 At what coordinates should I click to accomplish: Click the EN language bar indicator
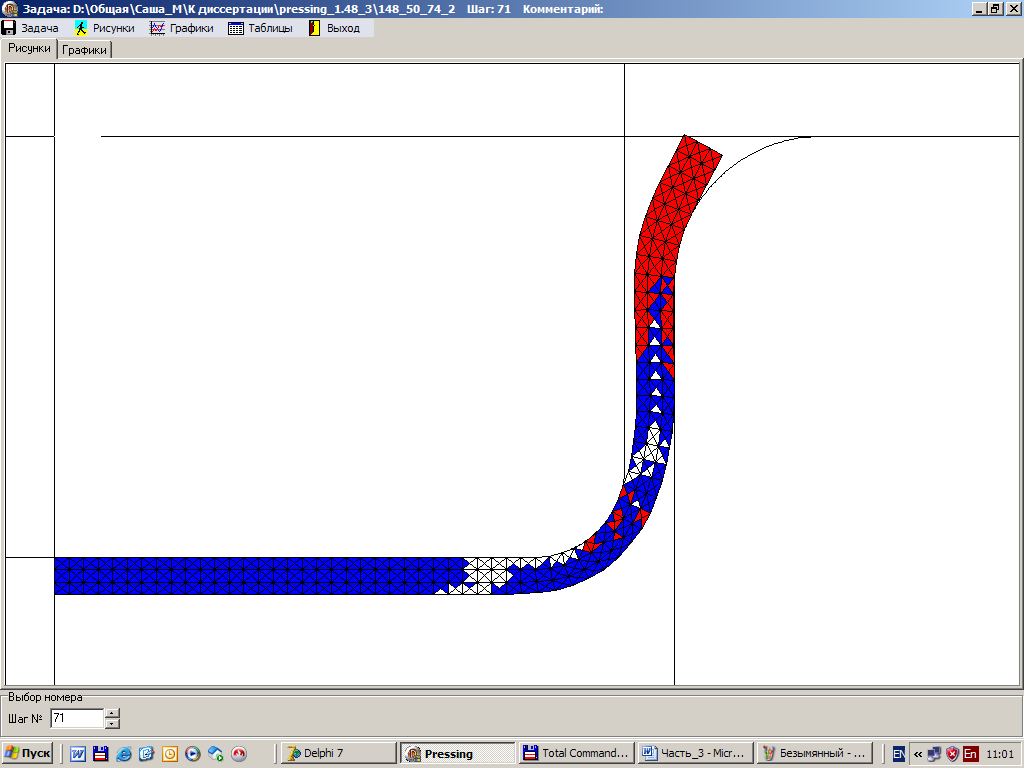[899, 753]
